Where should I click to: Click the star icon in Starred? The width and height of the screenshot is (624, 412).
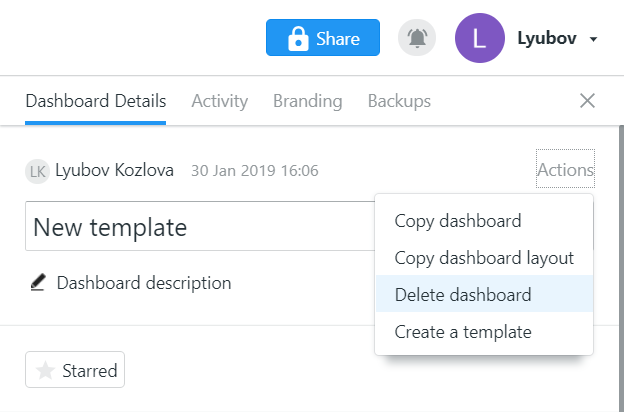45,370
